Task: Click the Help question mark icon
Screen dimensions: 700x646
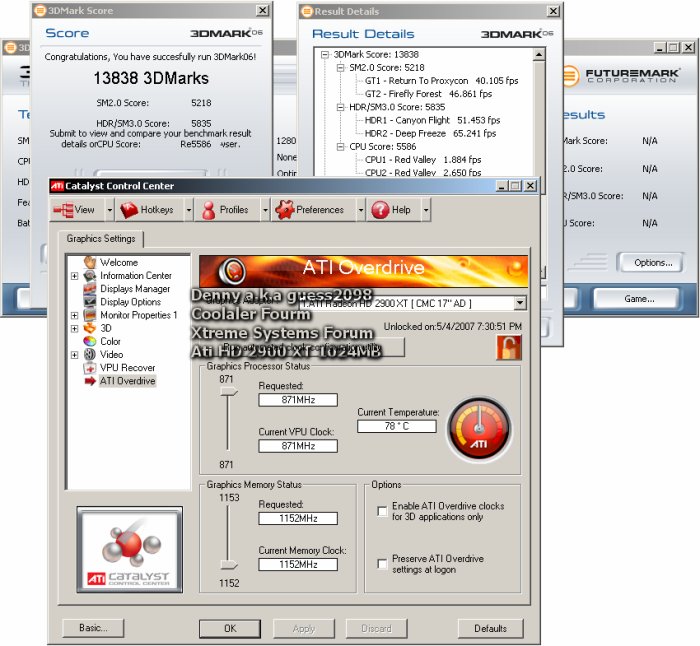Action: (379, 210)
